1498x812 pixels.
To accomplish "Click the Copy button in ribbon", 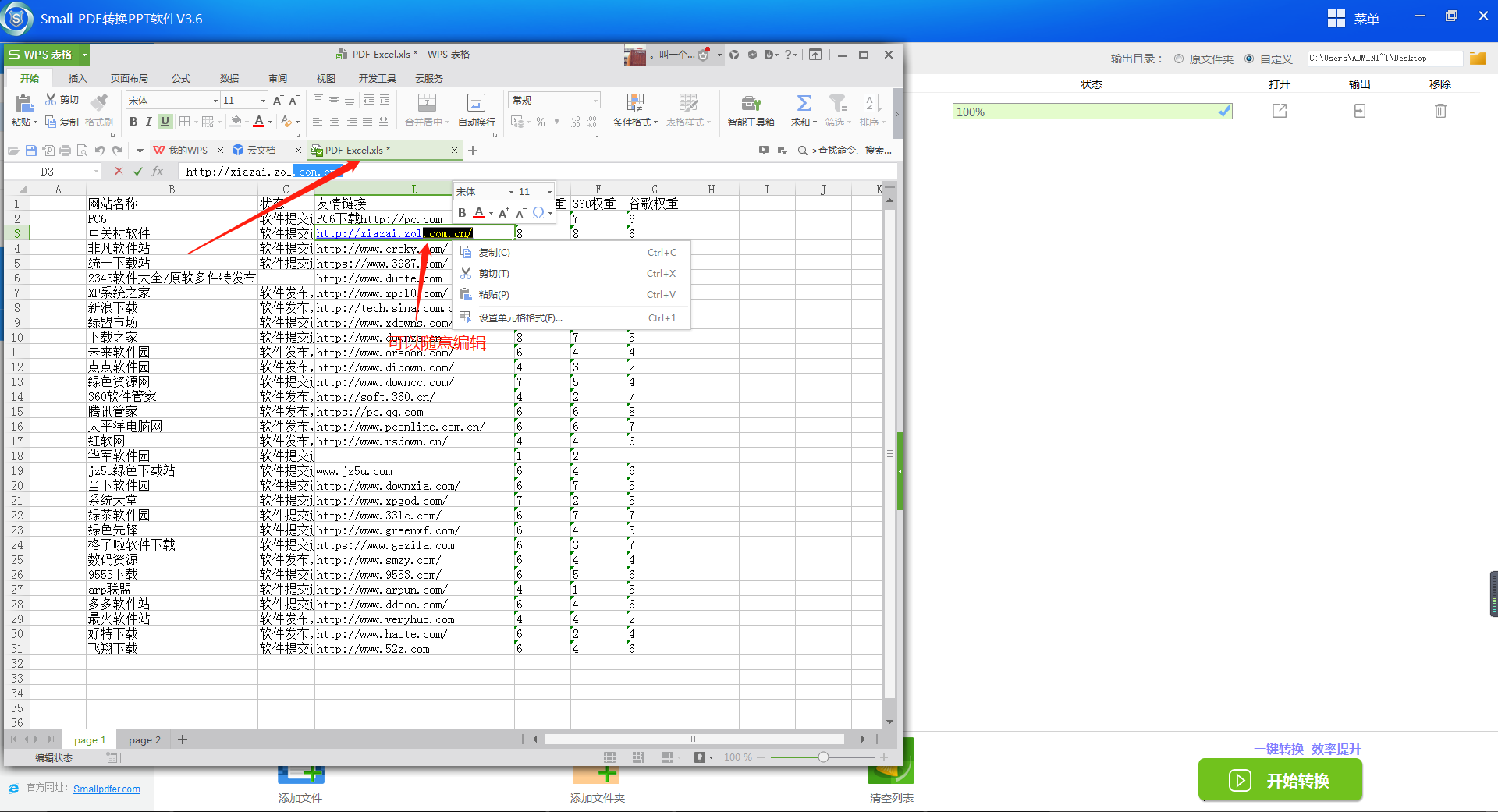I will pyautogui.click(x=62, y=122).
